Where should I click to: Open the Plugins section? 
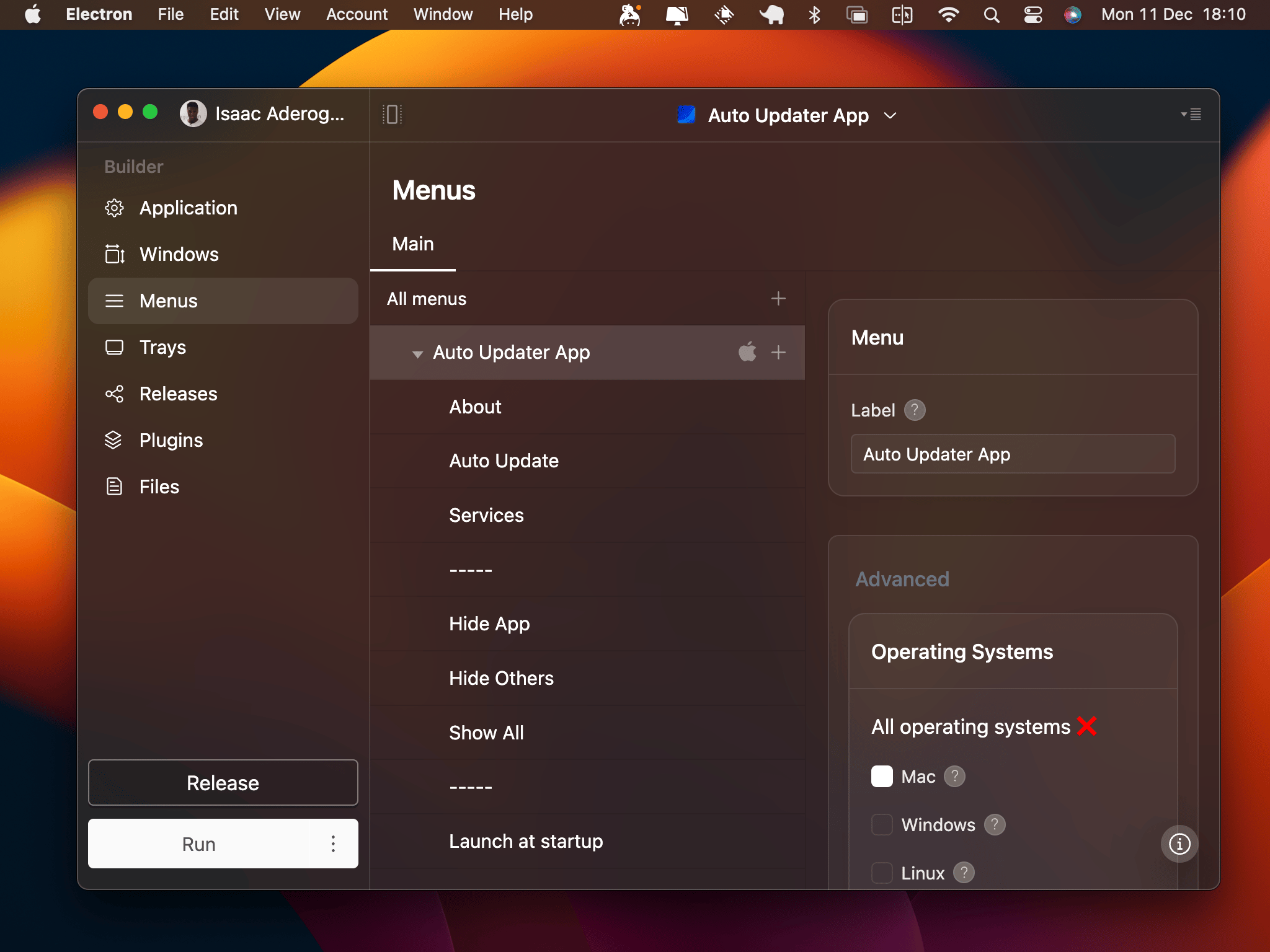point(171,439)
